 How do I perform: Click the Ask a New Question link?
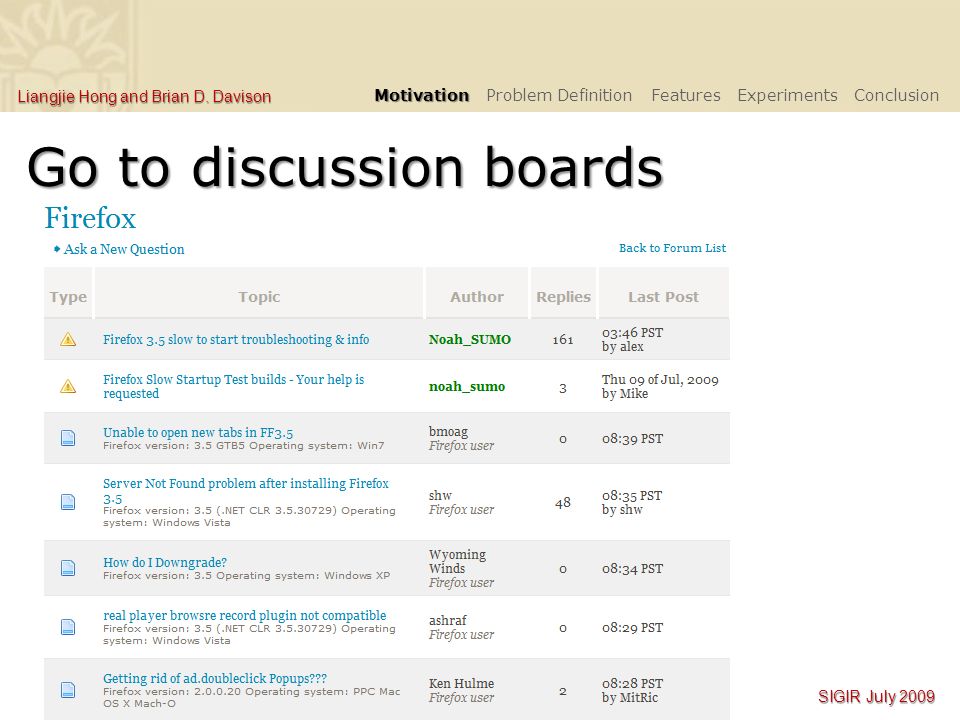pyautogui.click(x=124, y=249)
